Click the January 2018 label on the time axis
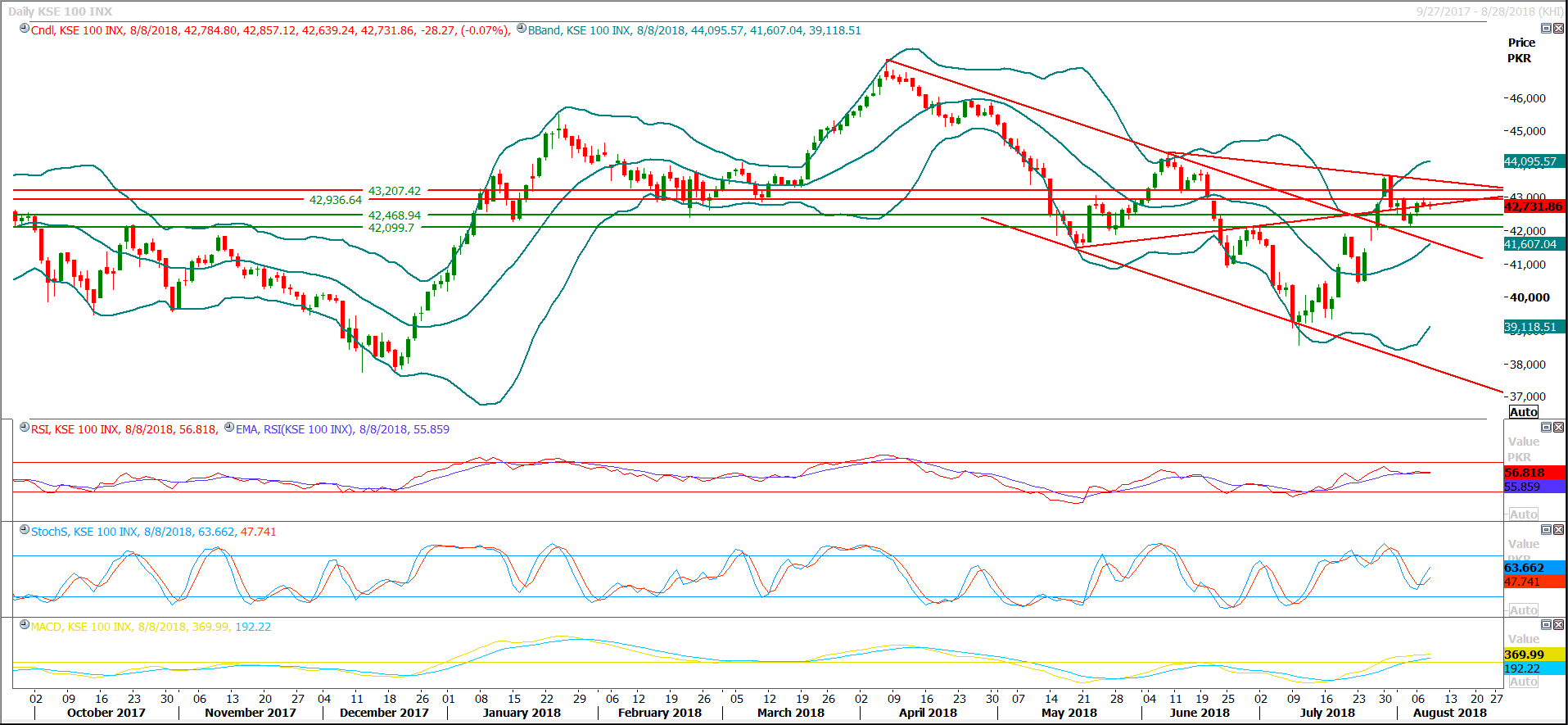The image size is (1568, 725). (x=522, y=713)
